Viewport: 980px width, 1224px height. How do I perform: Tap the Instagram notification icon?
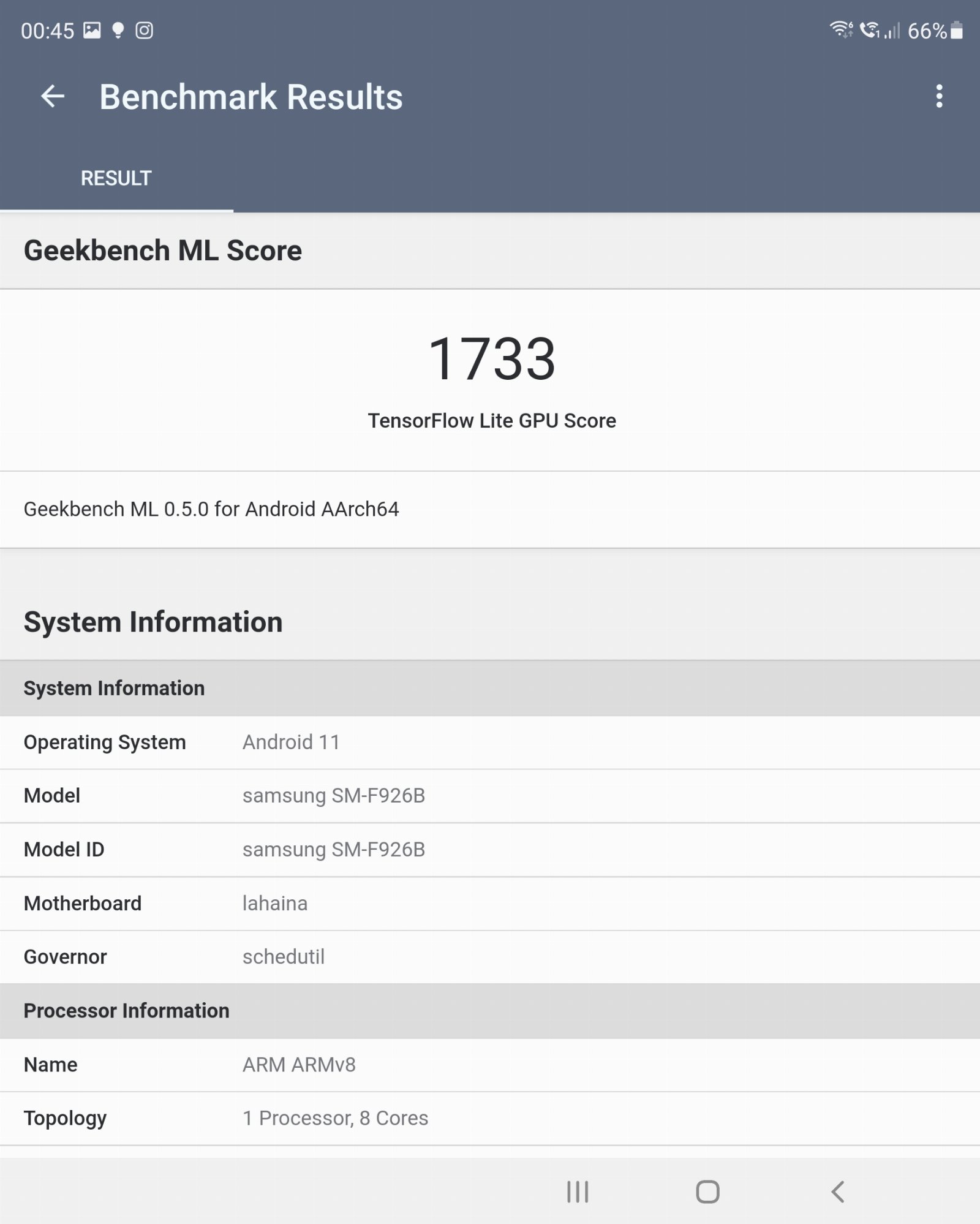click(144, 31)
